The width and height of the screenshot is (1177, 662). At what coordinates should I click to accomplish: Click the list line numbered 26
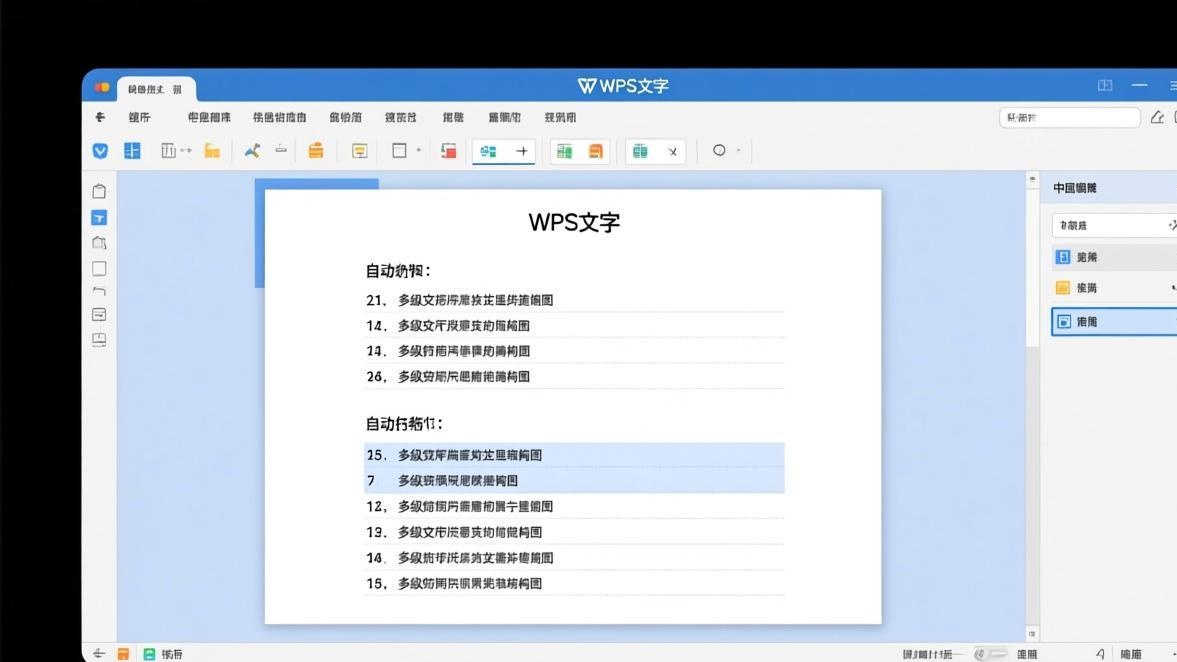tap(574, 377)
